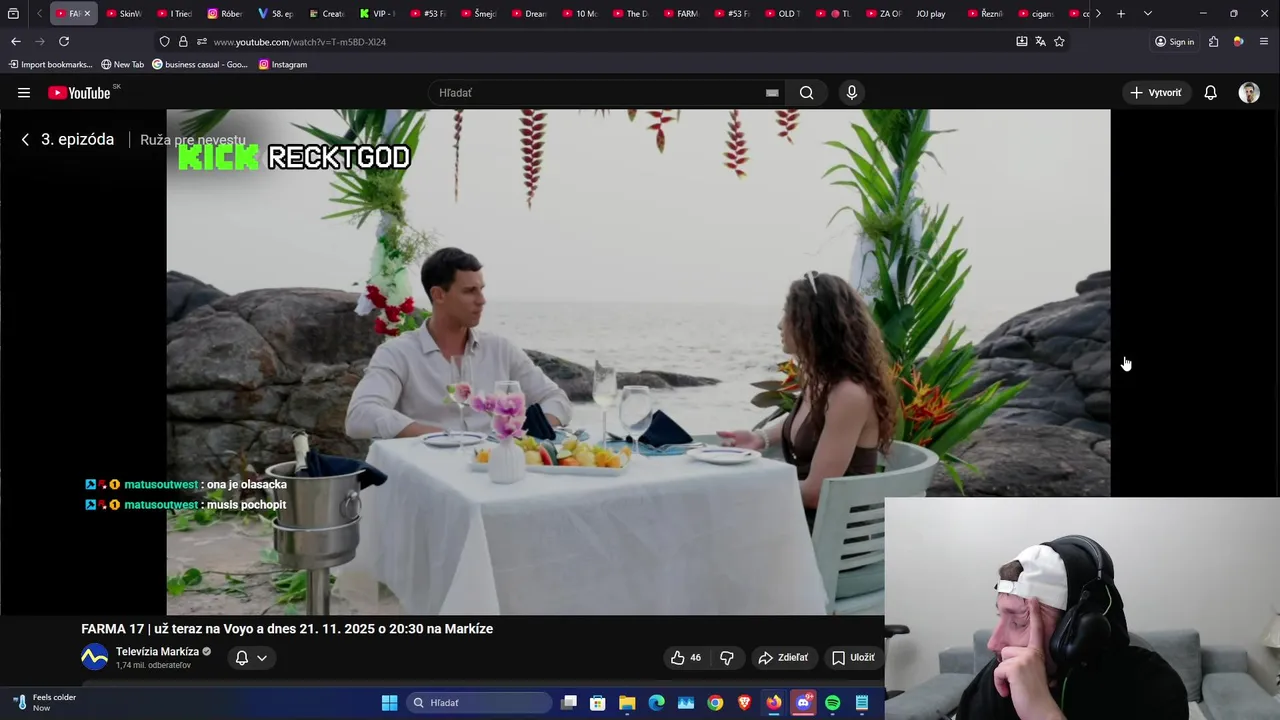Open the on-screen keyboard icon in the search box
The width and height of the screenshot is (1280, 720).
(772, 93)
